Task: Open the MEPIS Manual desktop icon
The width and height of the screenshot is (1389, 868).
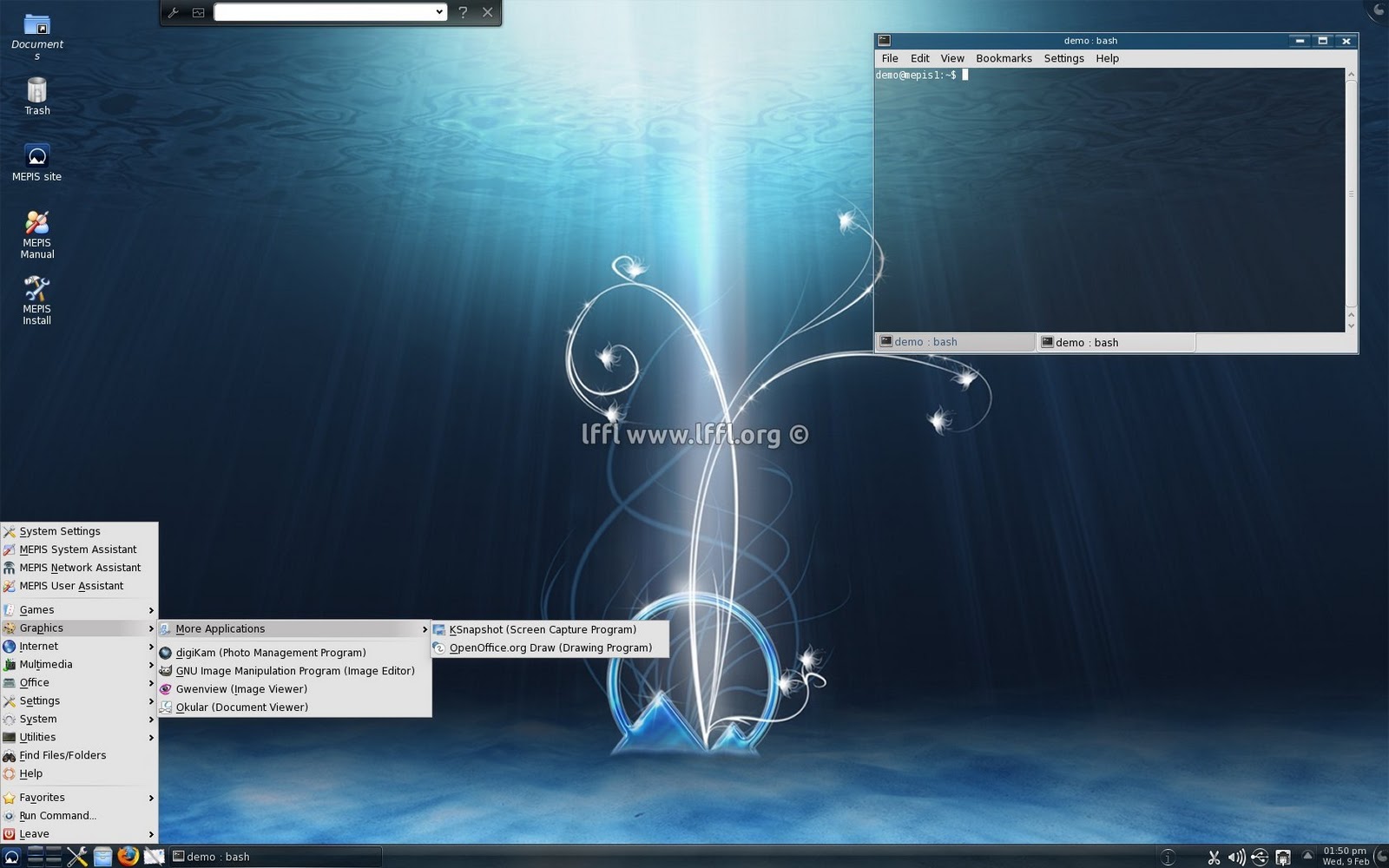Action: 36,234
